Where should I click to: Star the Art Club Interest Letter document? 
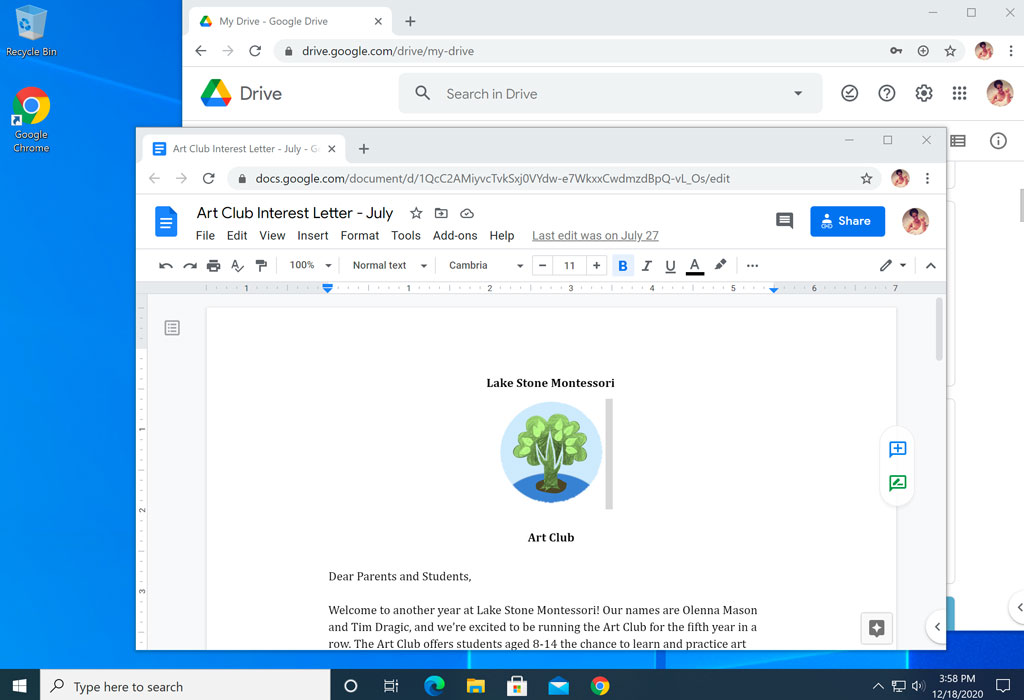coord(416,213)
